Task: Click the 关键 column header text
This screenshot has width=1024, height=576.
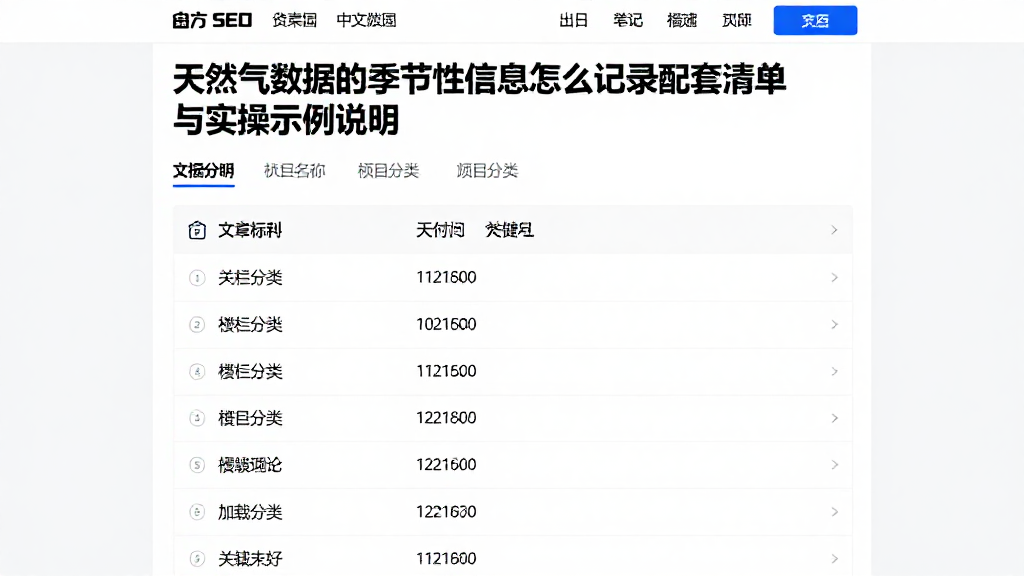Action: [x=509, y=230]
